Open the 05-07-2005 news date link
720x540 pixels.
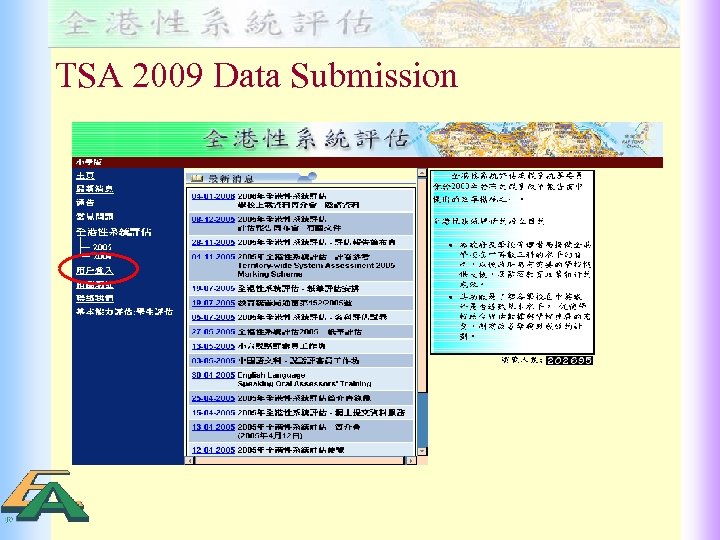click(x=213, y=317)
